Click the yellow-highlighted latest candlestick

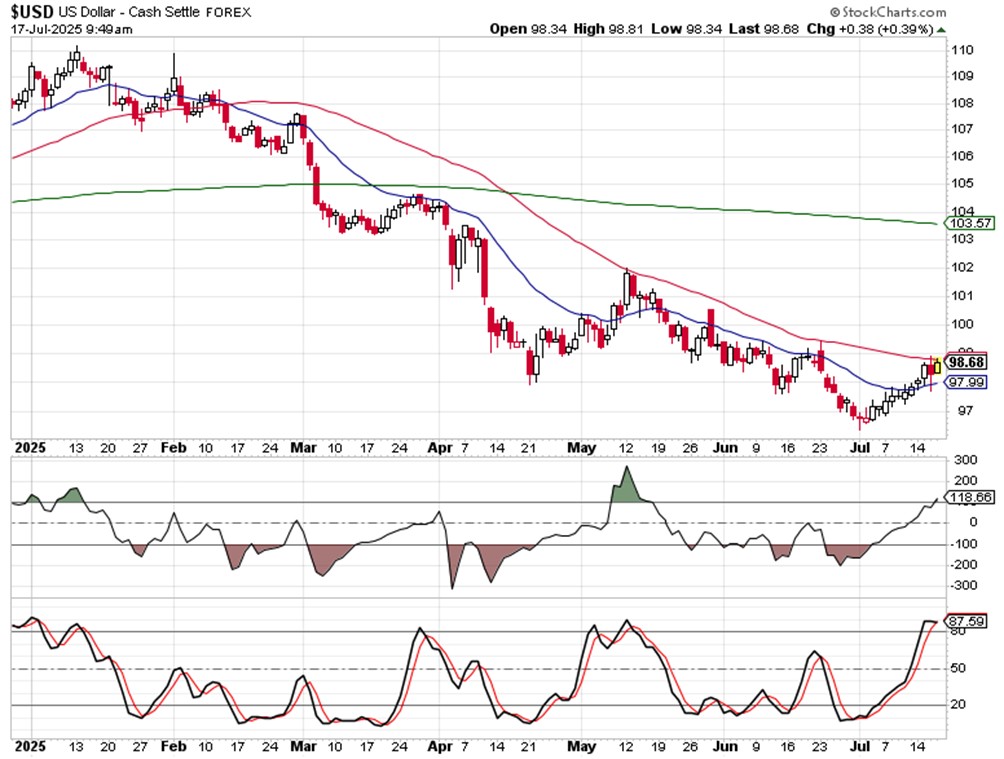pyautogui.click(x=937, y=366)
